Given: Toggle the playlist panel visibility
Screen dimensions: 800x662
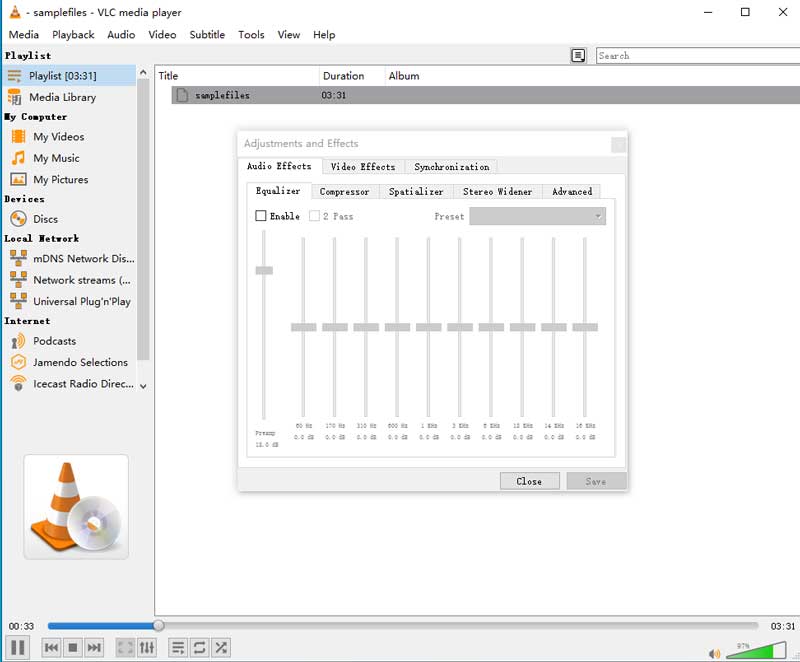Looking at the screenshot, I should click(177, 647).
